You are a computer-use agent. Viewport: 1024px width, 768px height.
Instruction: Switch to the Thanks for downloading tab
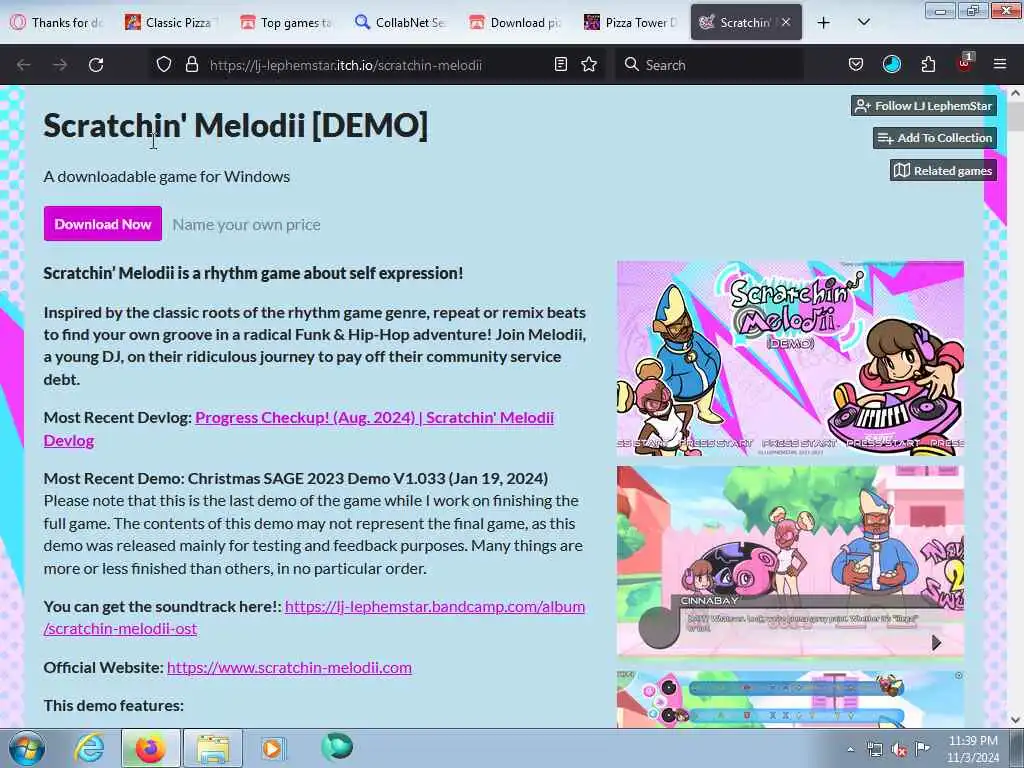tap(57, 23)
